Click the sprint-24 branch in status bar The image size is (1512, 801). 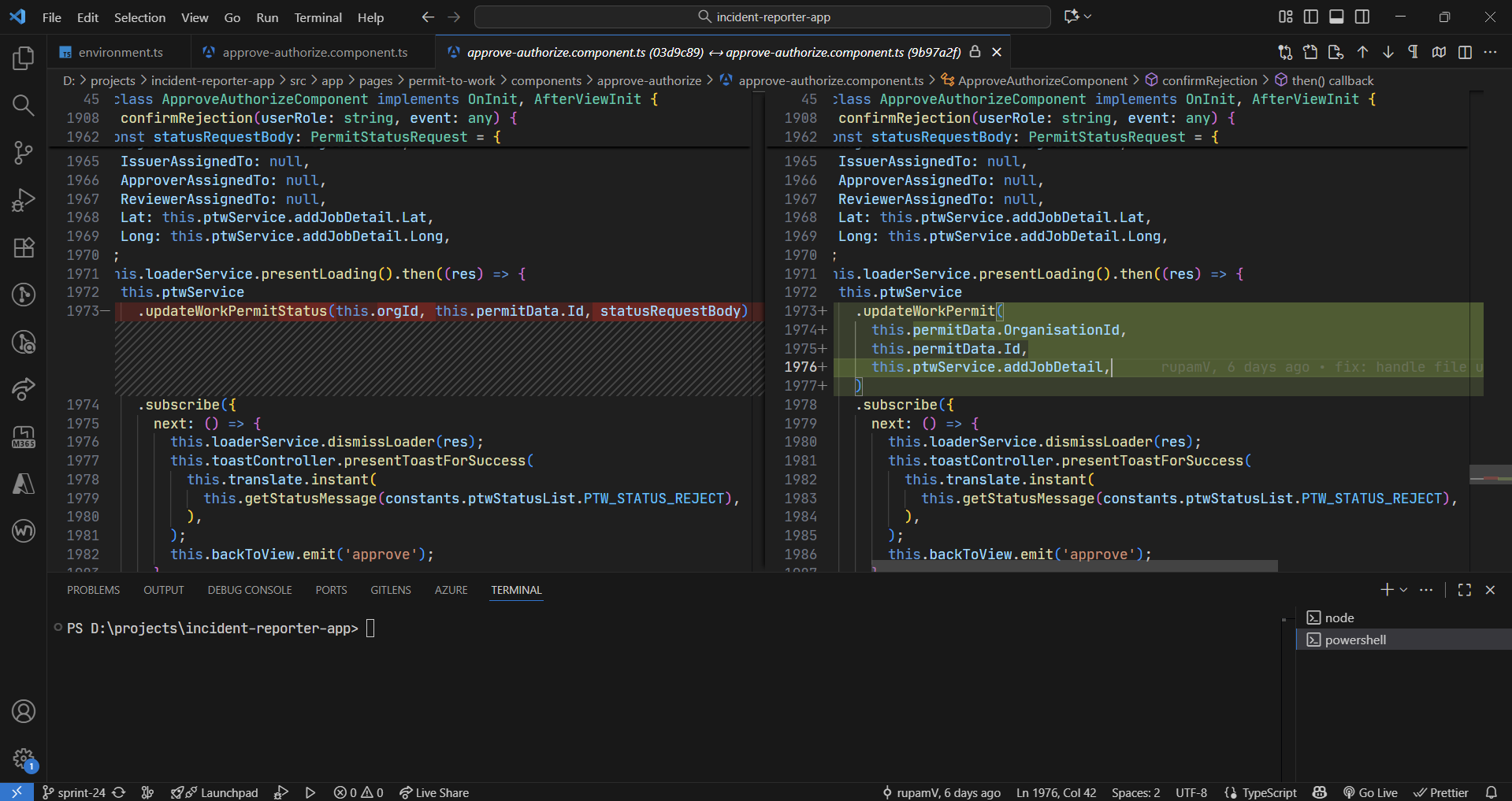click(x=80, y=792)
